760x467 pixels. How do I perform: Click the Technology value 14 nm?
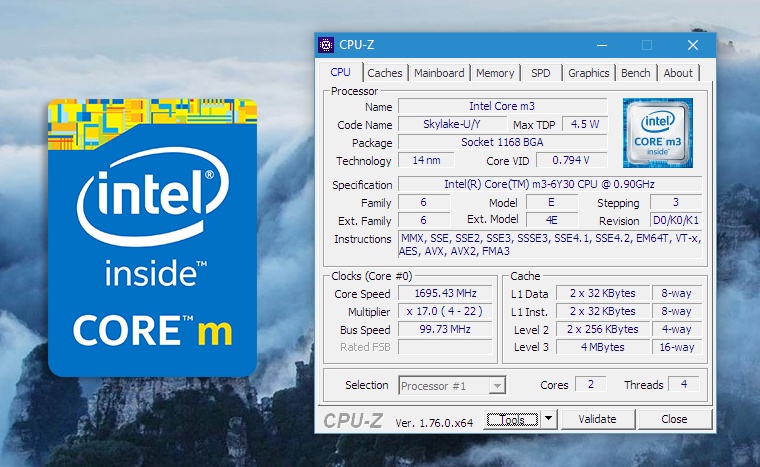[426, 160]
